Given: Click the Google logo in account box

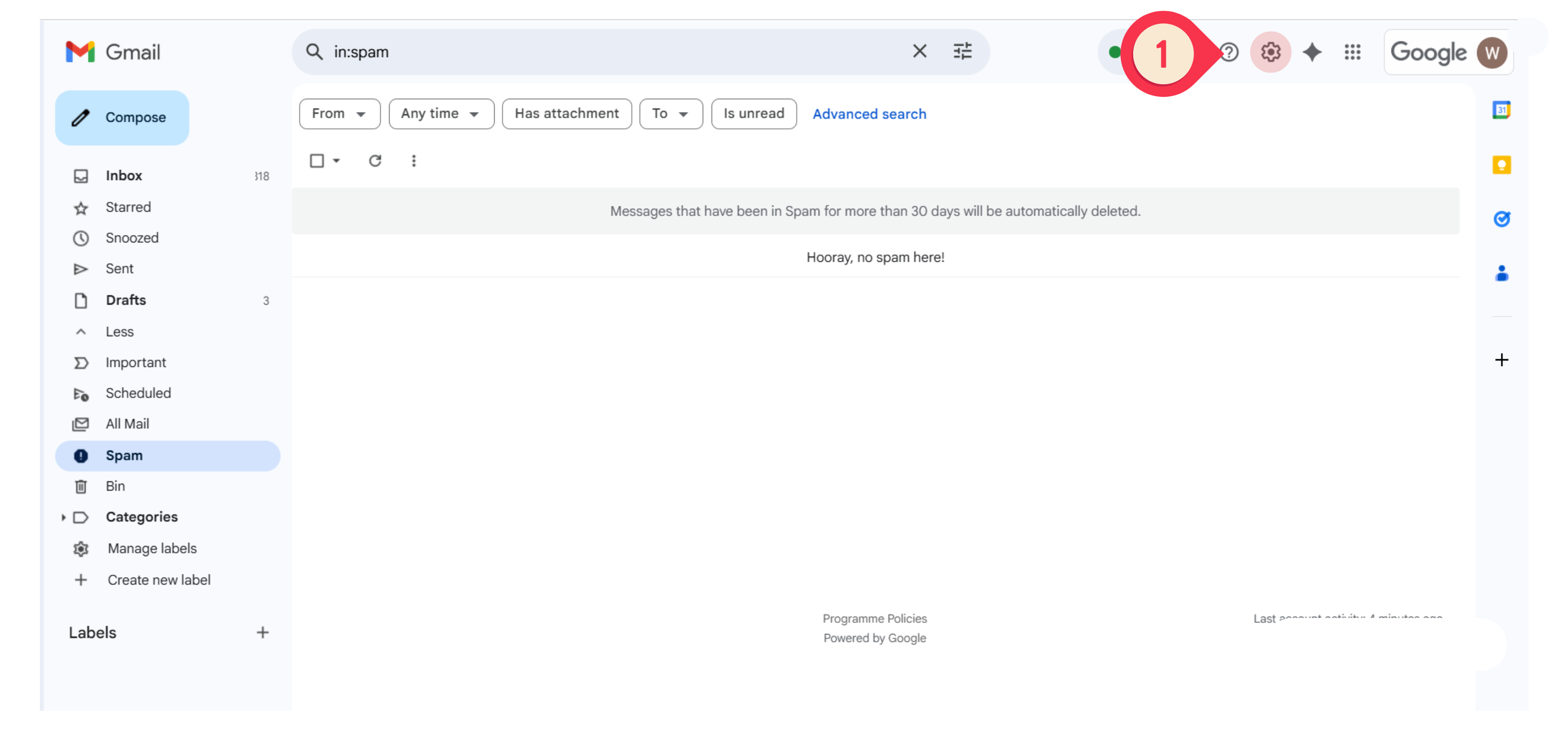Looking at the screenshot, I should pos(1428,53).
